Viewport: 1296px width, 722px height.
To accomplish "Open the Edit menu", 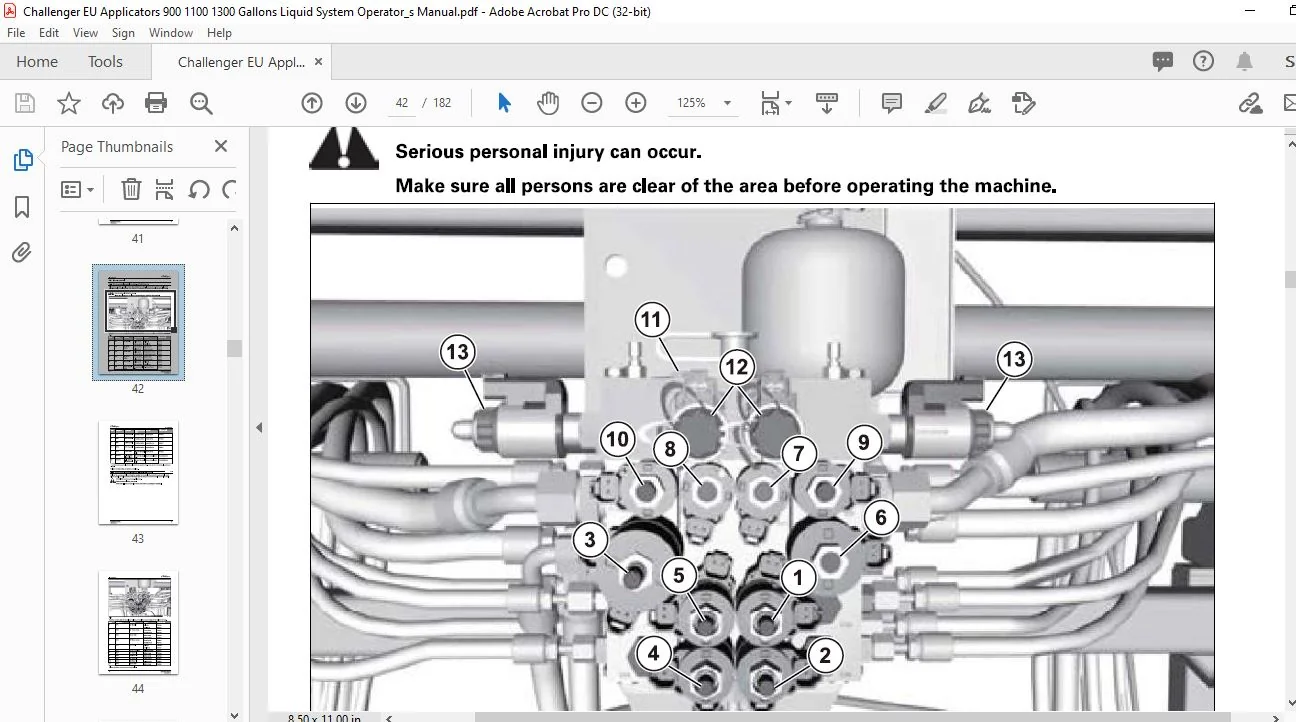I will point(49,32).
